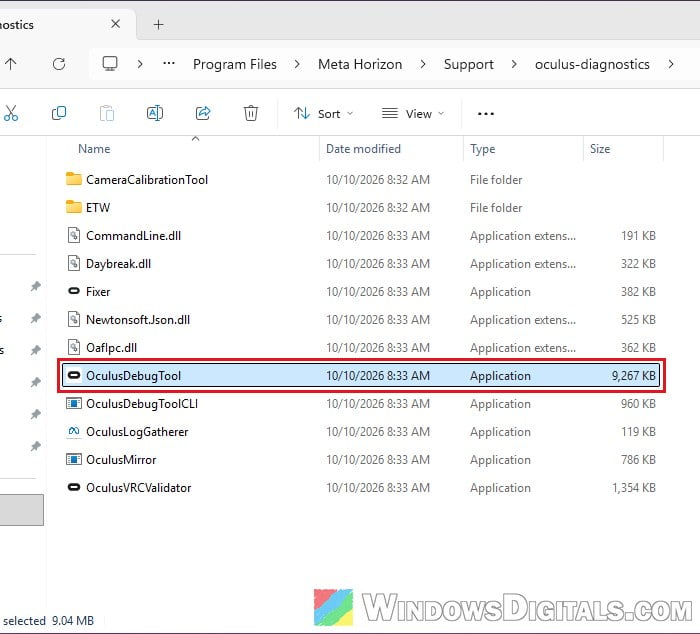The width and height of the screenshot is (700, 634).
Task: Click the Paste clipboard icon
Action: pyautogui.click(x=107, y=113)
